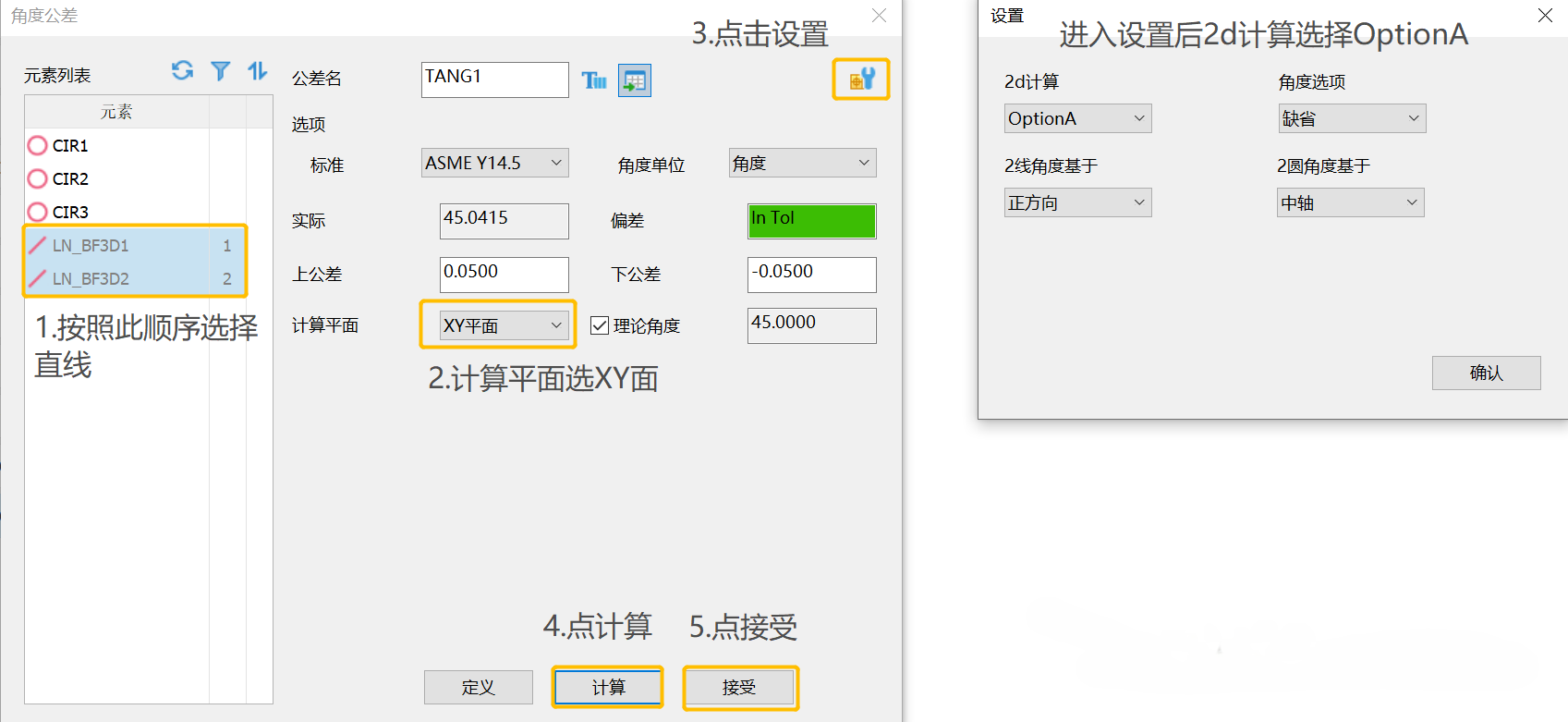Click the table report icon beside TANG1

tap(635, 80)
